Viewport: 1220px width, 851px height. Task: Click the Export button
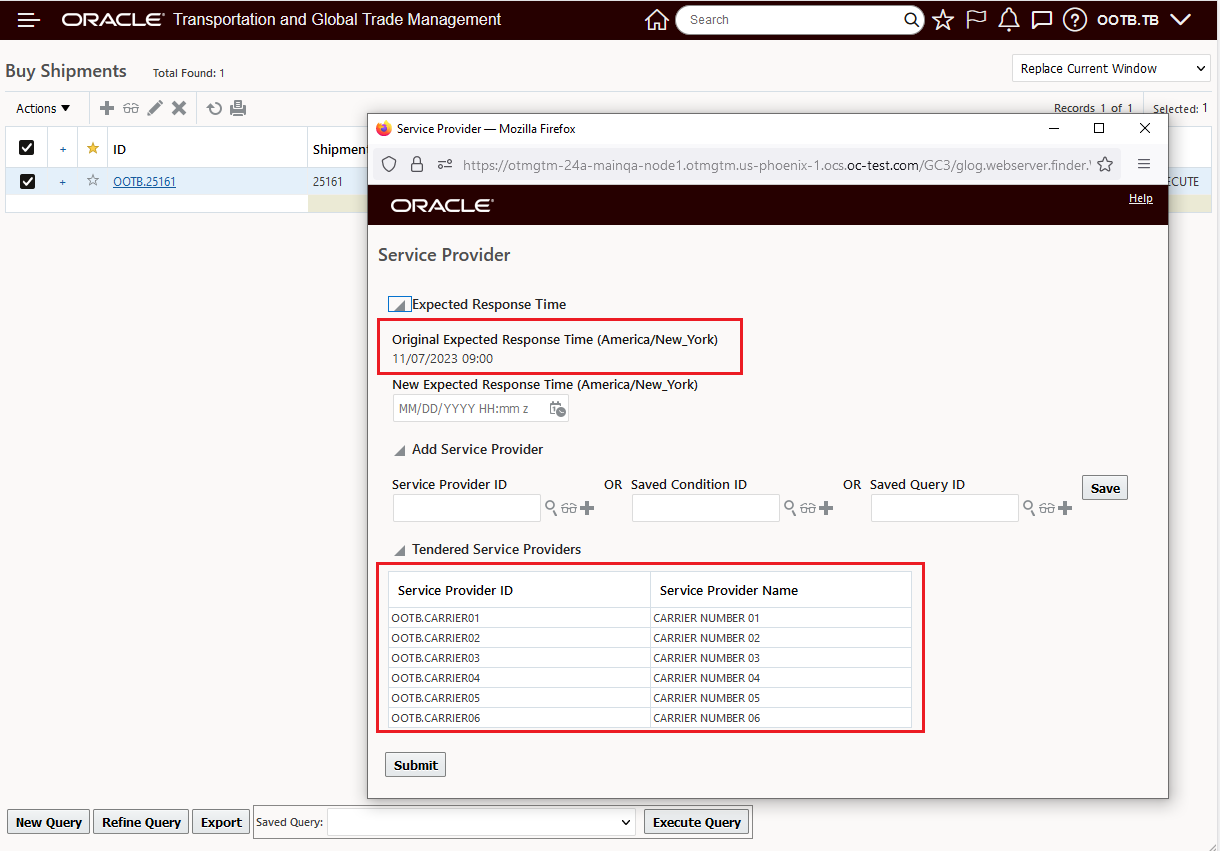pyautogui.click(x=221, y=822)
